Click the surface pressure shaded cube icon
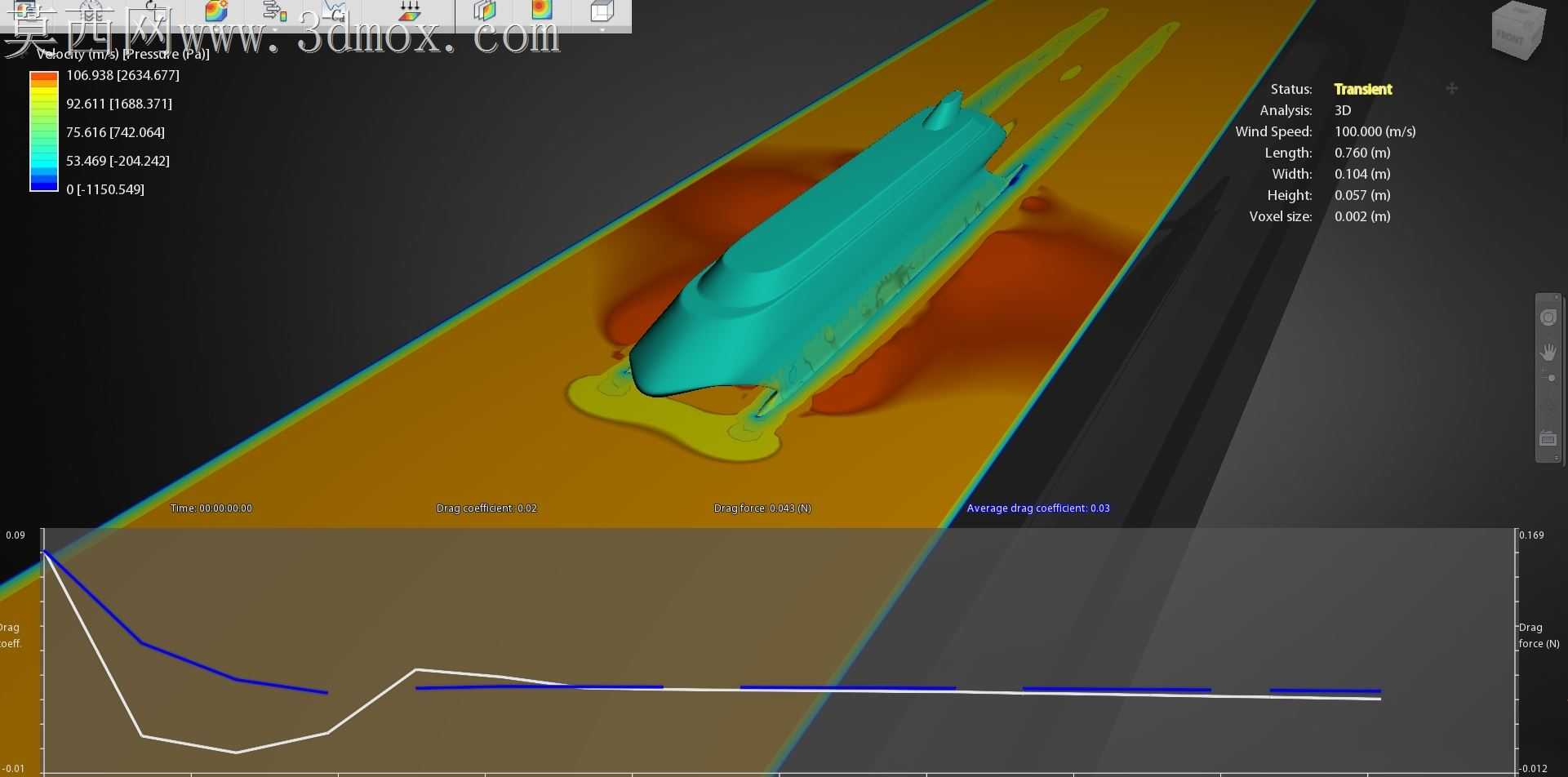1568x777 pixels. point(215,10)
